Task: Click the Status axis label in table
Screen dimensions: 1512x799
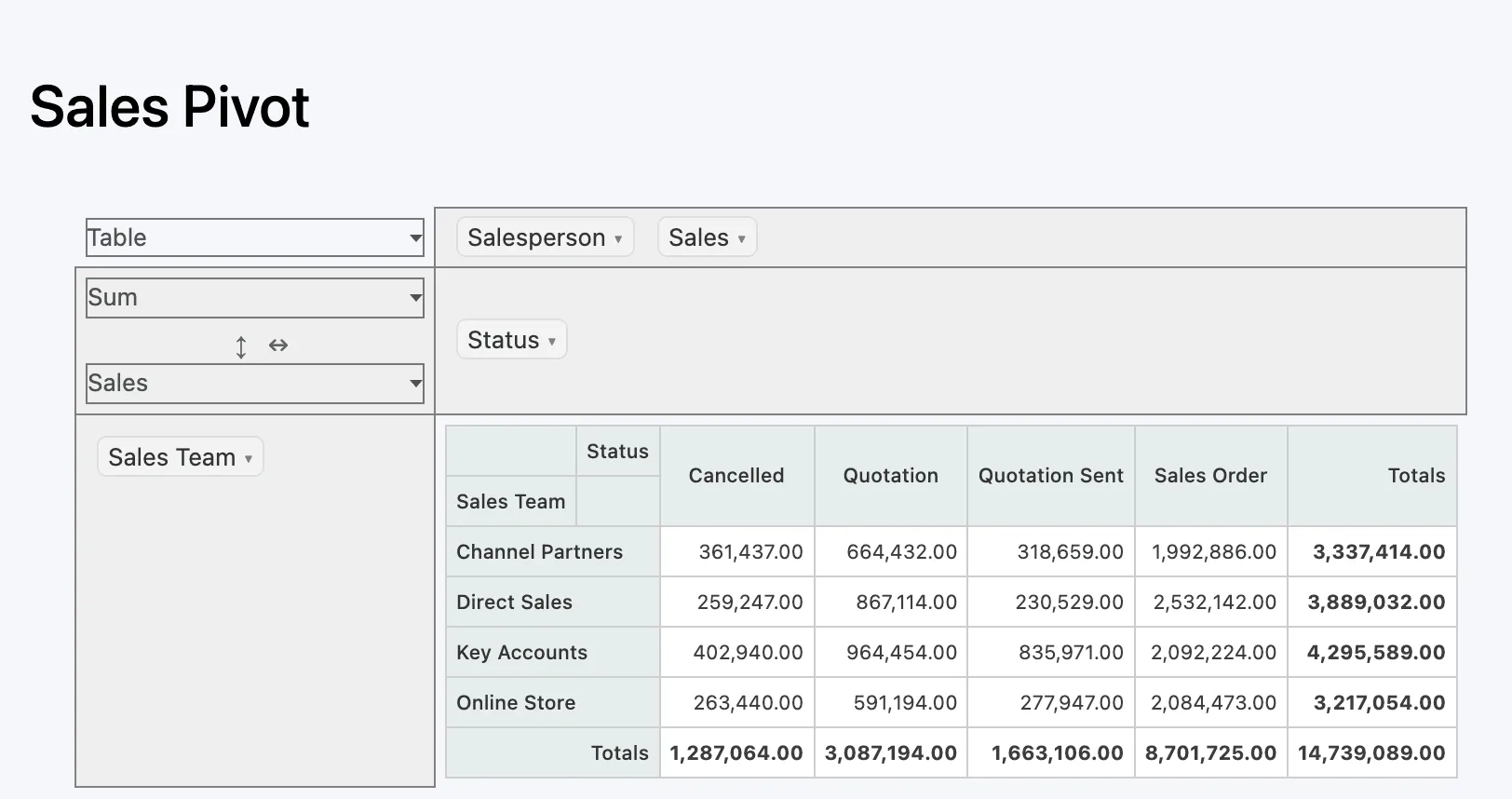Action: pyautogui.click(x=618, y=451)
